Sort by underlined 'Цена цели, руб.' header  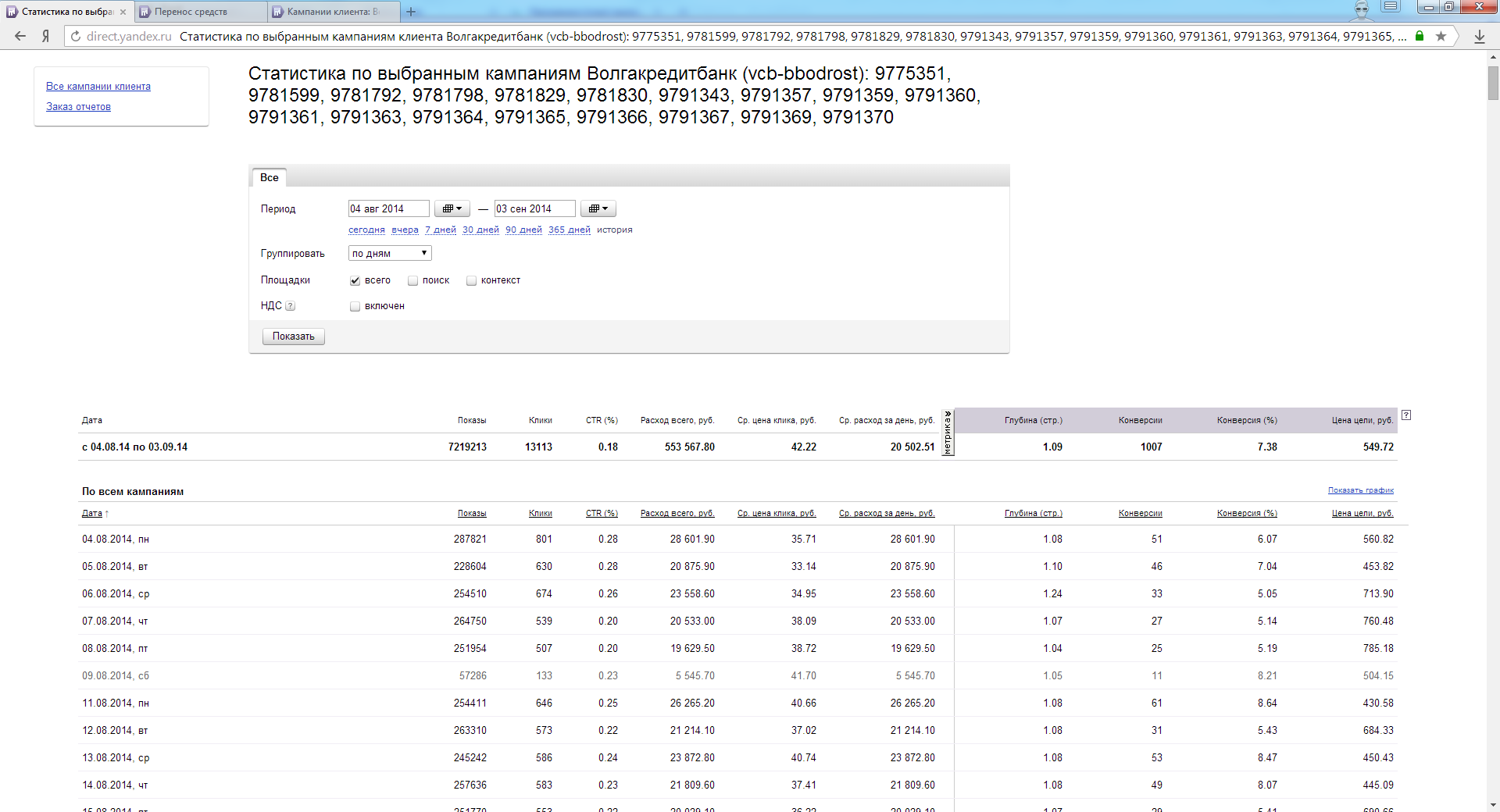point(1362,513)
